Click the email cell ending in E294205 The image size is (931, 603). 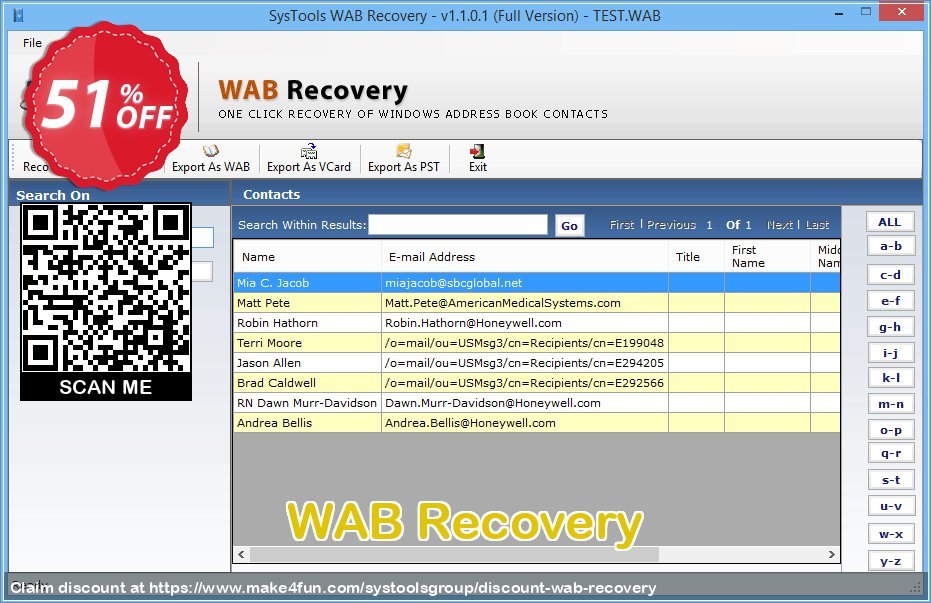click(525, 363)
